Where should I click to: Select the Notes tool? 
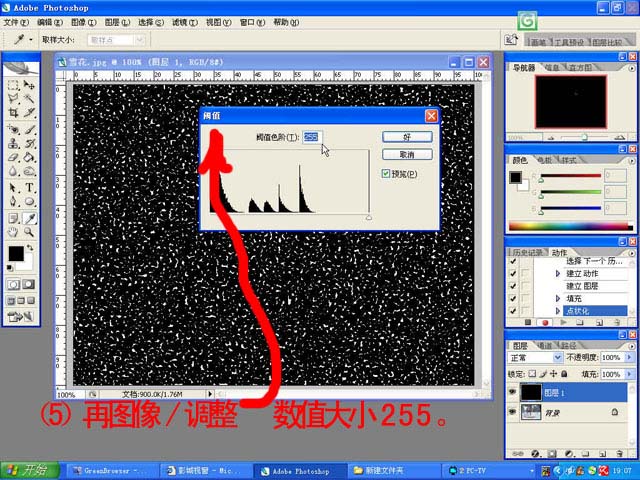pyautogui.click(x=13, y=218)
